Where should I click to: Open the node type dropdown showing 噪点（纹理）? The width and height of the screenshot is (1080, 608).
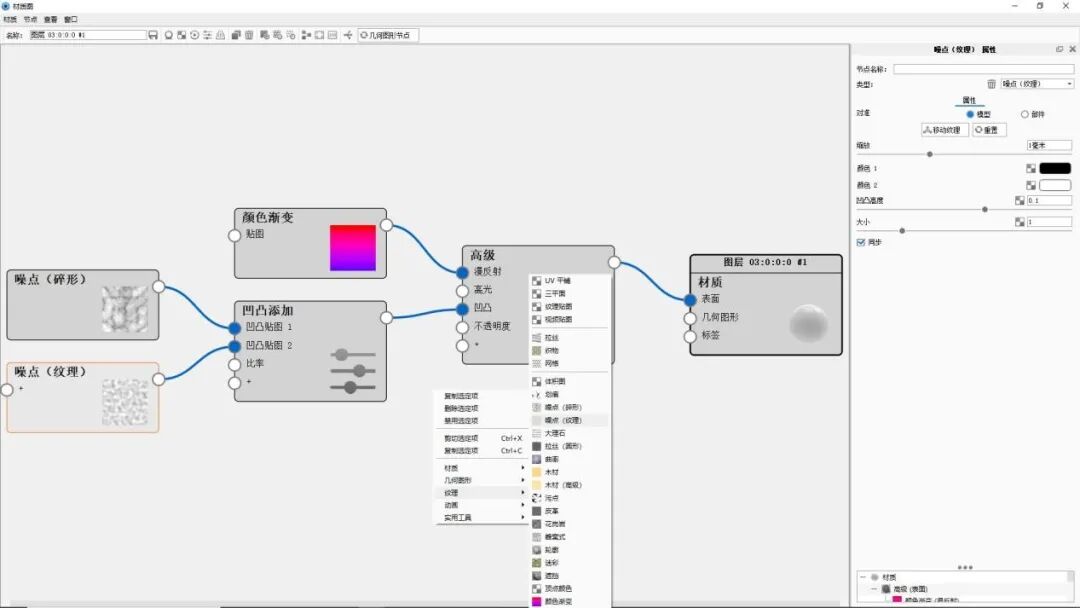[x=1030, y=82]
